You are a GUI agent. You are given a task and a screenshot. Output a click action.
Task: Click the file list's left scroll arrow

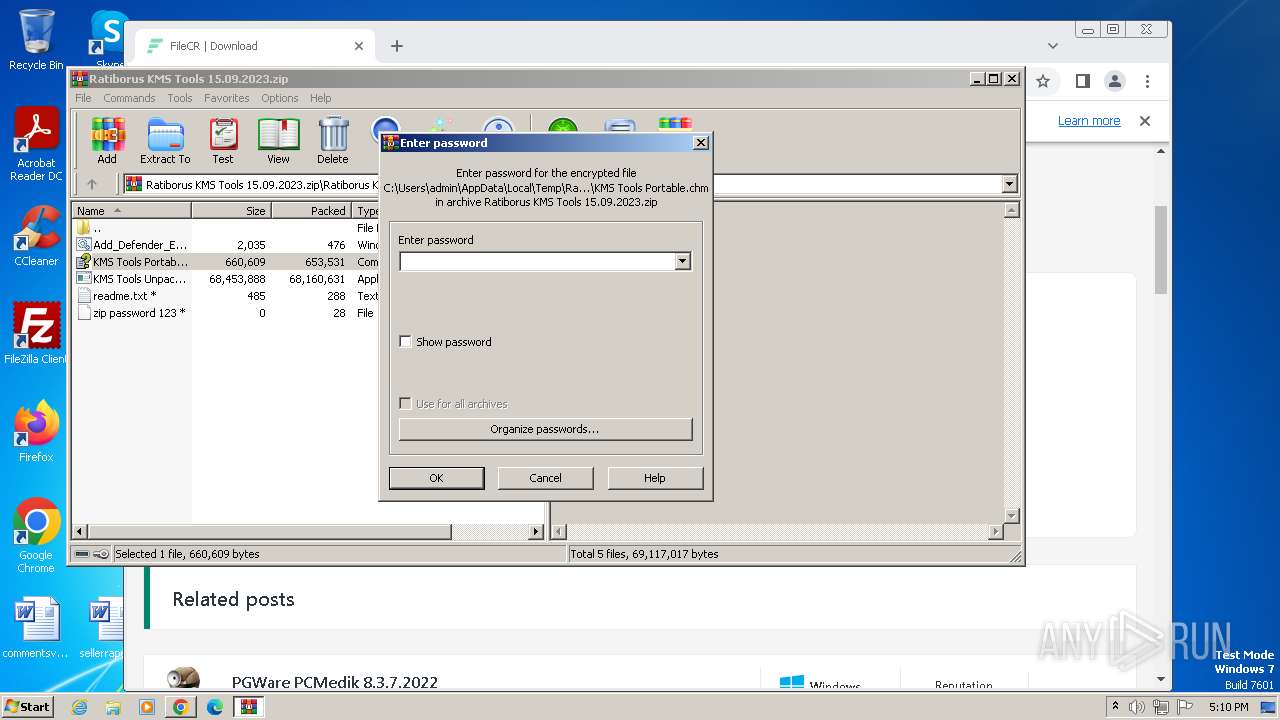(81, 532)
